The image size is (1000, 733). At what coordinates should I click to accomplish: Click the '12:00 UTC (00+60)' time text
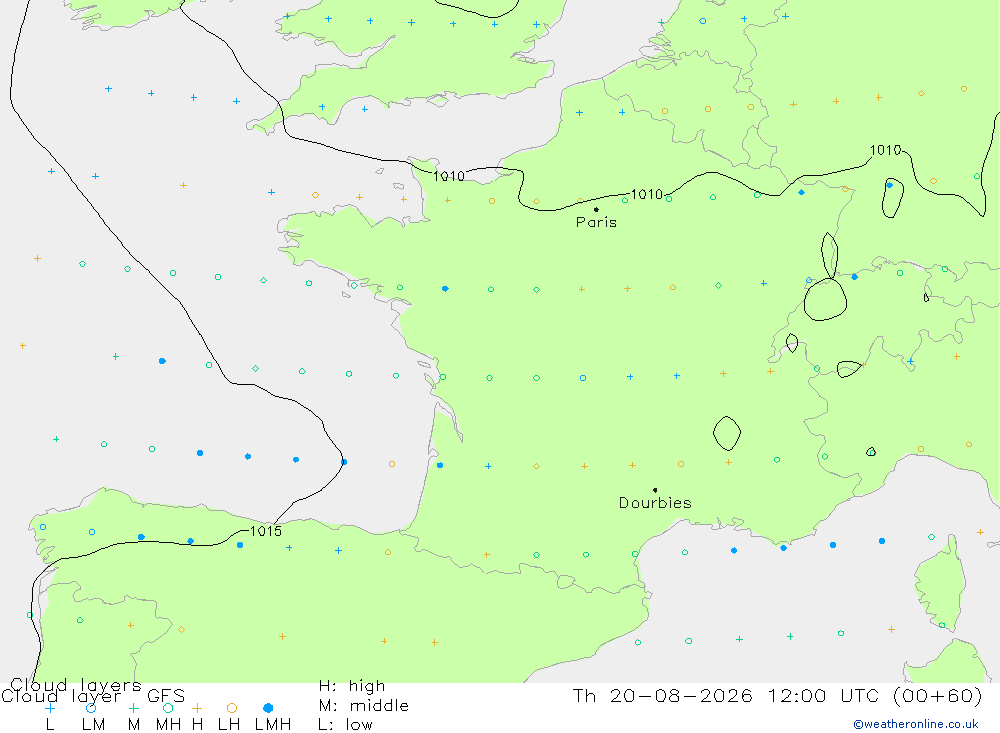(x=875, y=695)
